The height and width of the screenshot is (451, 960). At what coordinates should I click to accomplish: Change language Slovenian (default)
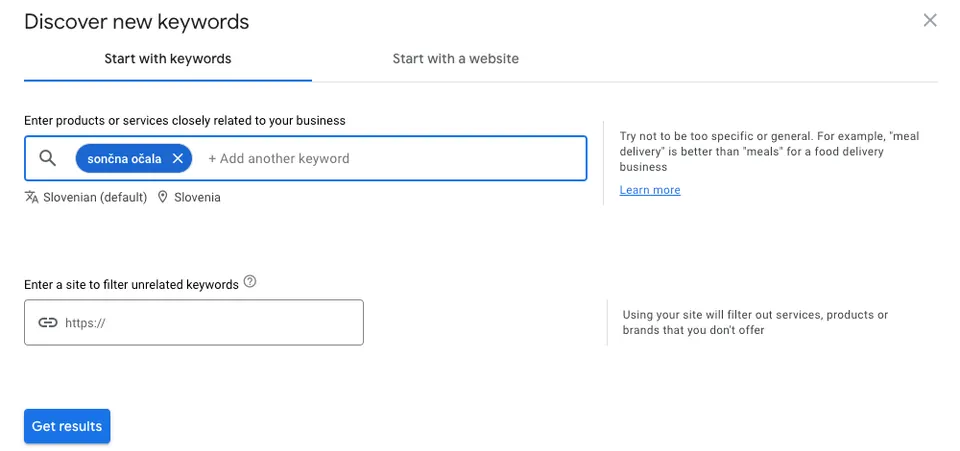95,198
